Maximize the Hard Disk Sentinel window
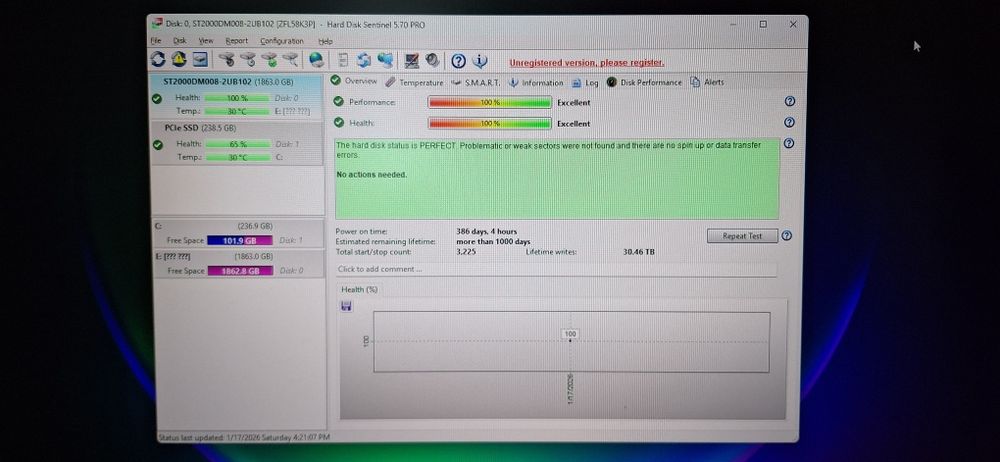This screenshot has width=1000, height=462. click(x=763, y=24)
